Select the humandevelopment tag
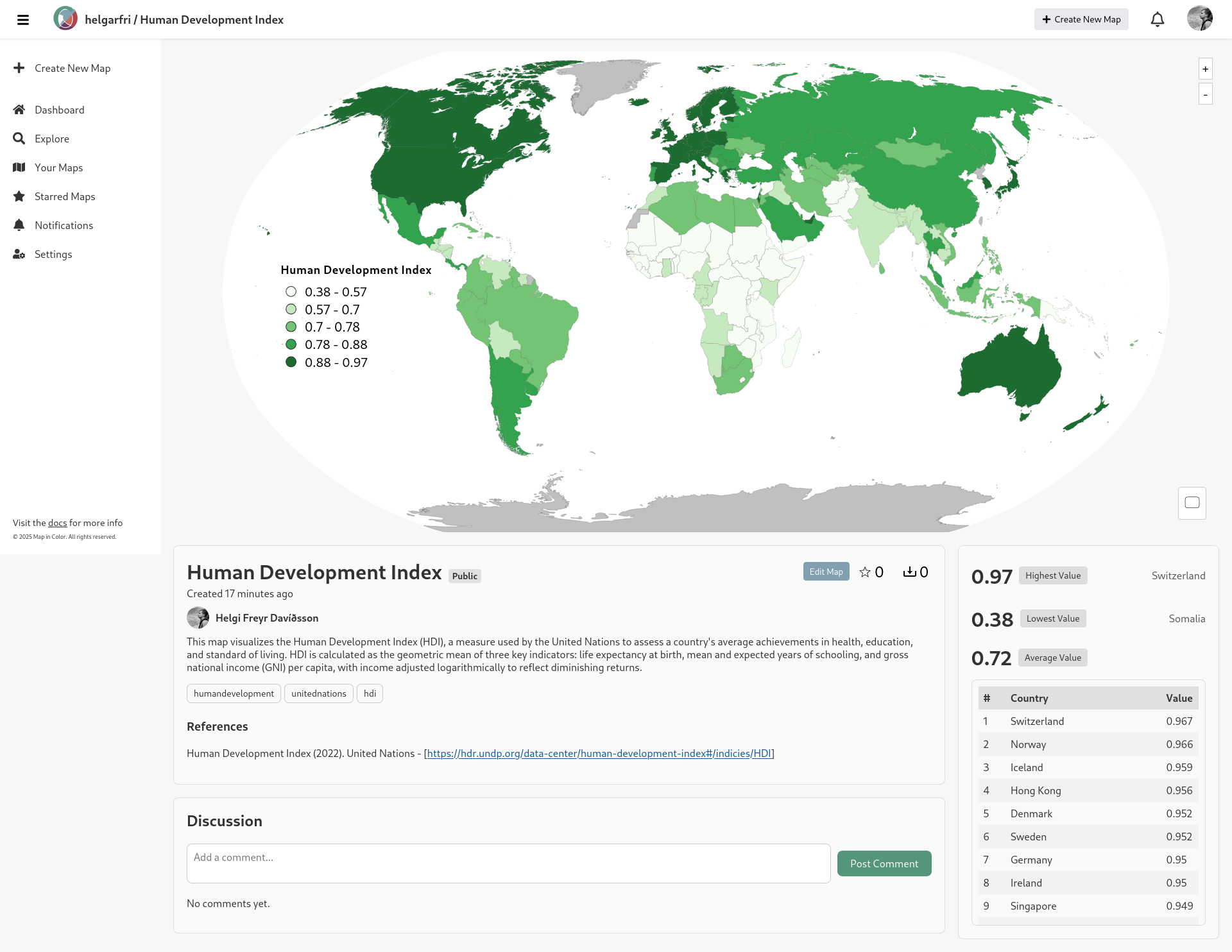The image size is (1232, 952). point(234,693)
